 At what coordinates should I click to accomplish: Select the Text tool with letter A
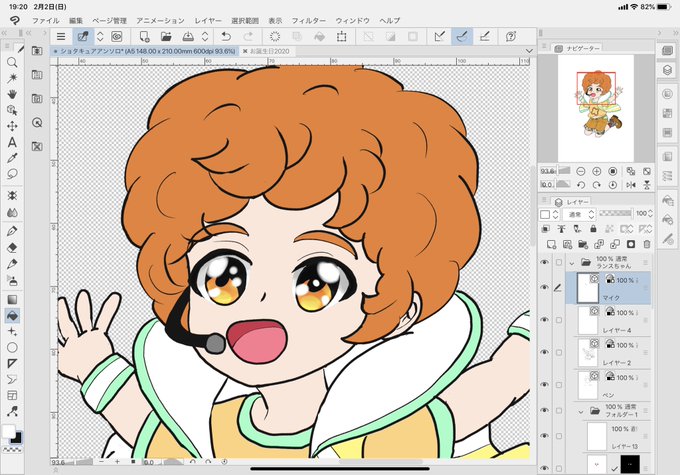12,142
